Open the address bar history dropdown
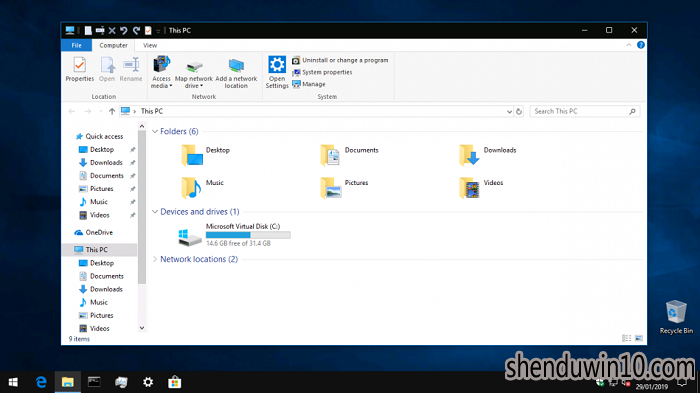 pyautogui.click(x=509, y=112)
